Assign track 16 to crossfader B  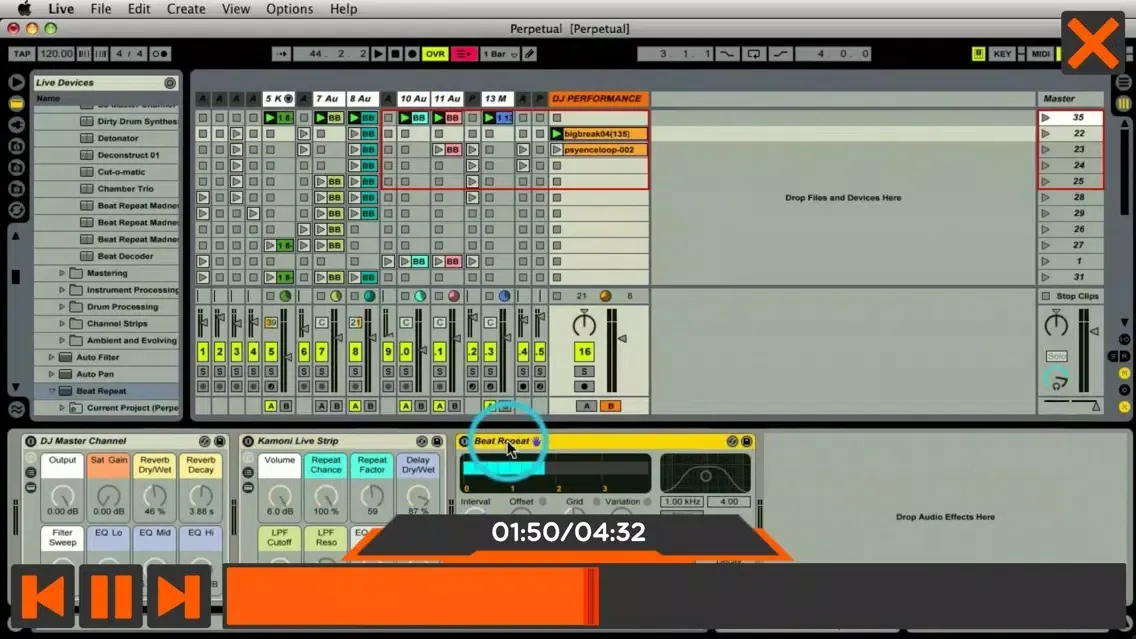610,406
